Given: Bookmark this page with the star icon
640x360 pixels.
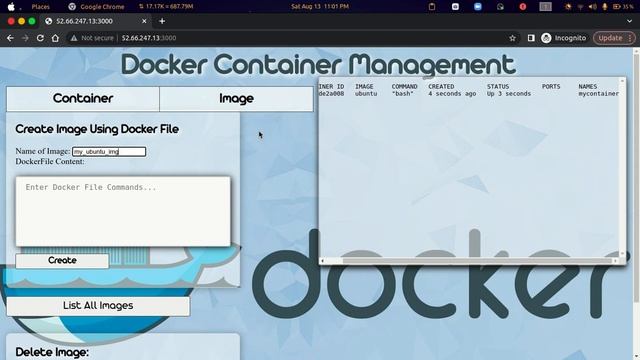Looking at the screenshot, I should tap(513, 38).
